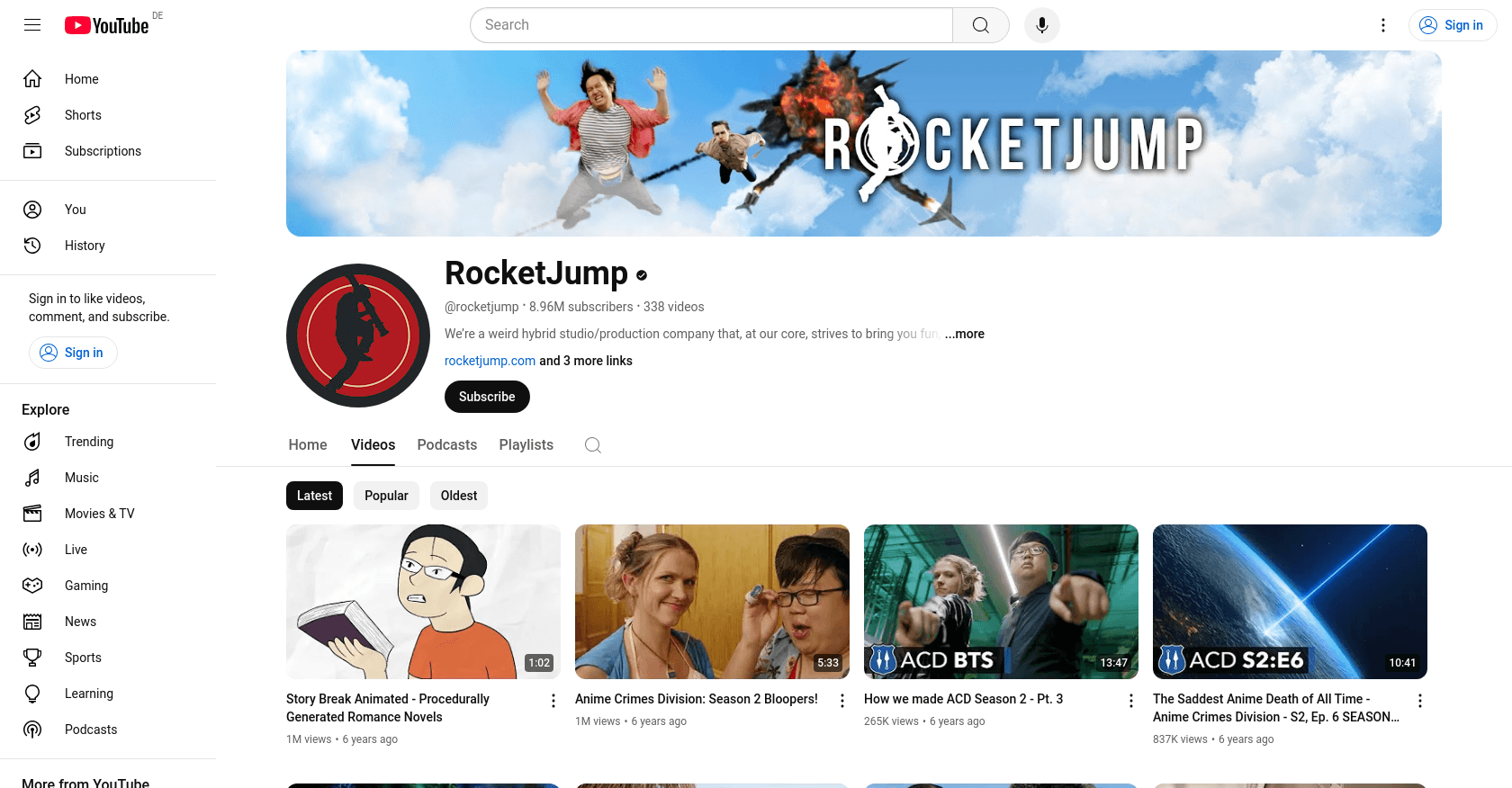Sort videos by Oldest
Viewport: 1512px width, 788px height.
pyautogui.click(x=459, y=496)
